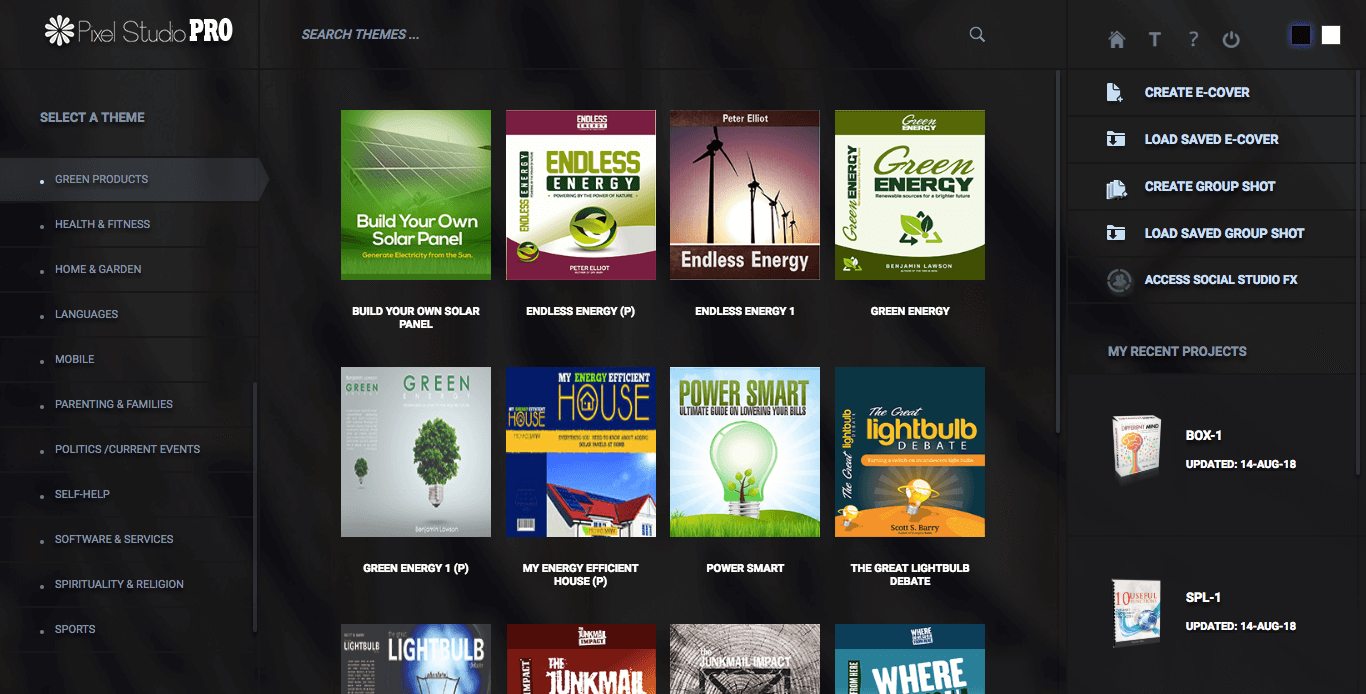Open the SPL-1 recent project thumbnail
The width and height of the screenshot is (1366, 694).
click(1137, 612)
